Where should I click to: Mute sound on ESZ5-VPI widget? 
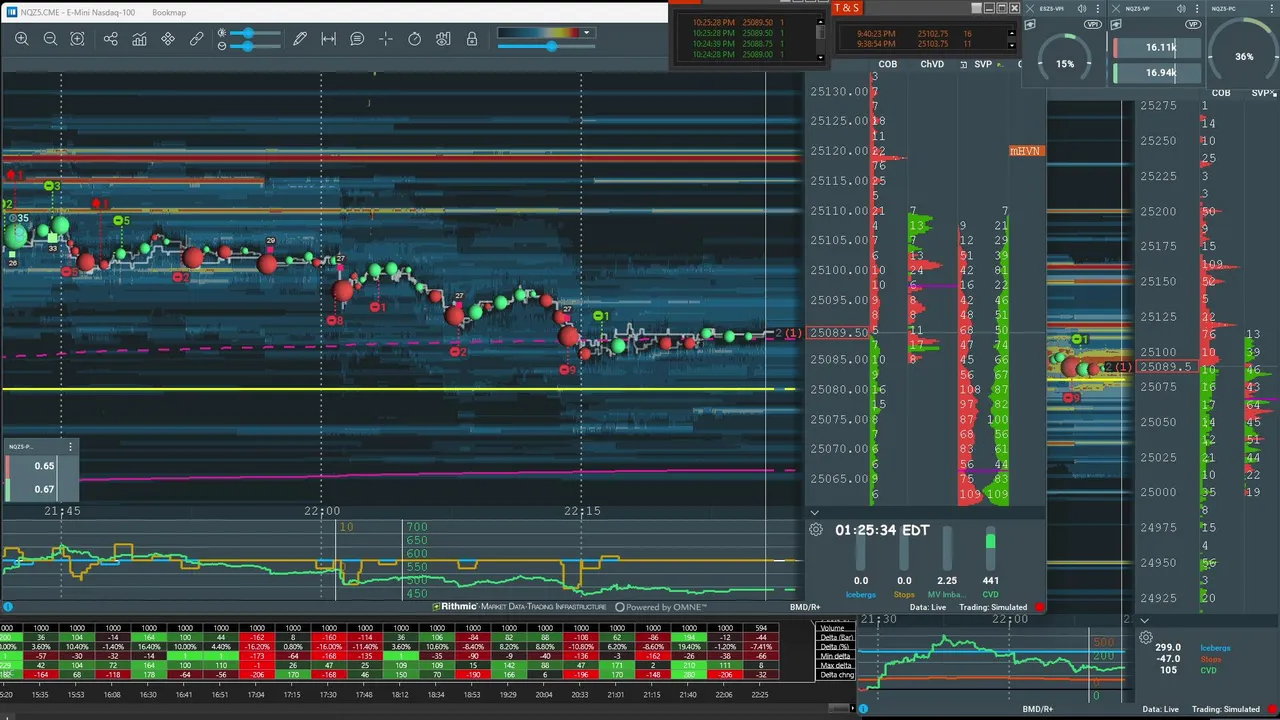pos(1082,8)
